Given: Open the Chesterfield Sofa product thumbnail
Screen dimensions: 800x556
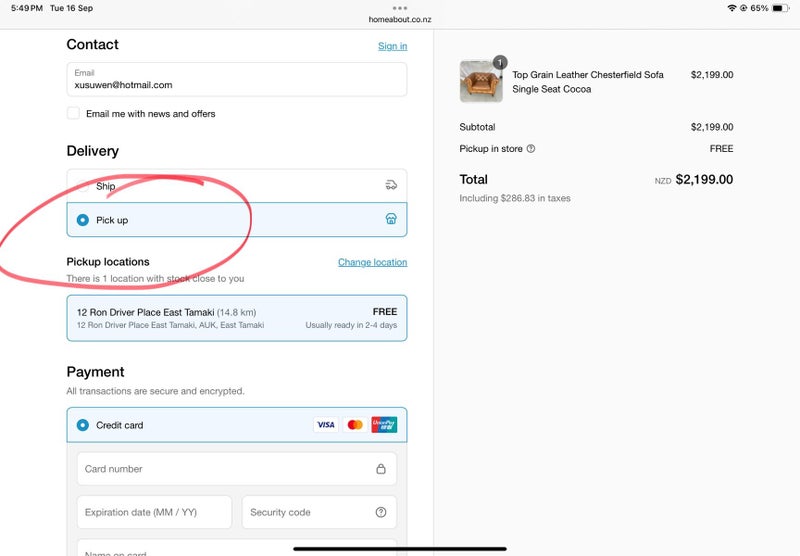Looking at the screenshot, I should click(481, 82).
